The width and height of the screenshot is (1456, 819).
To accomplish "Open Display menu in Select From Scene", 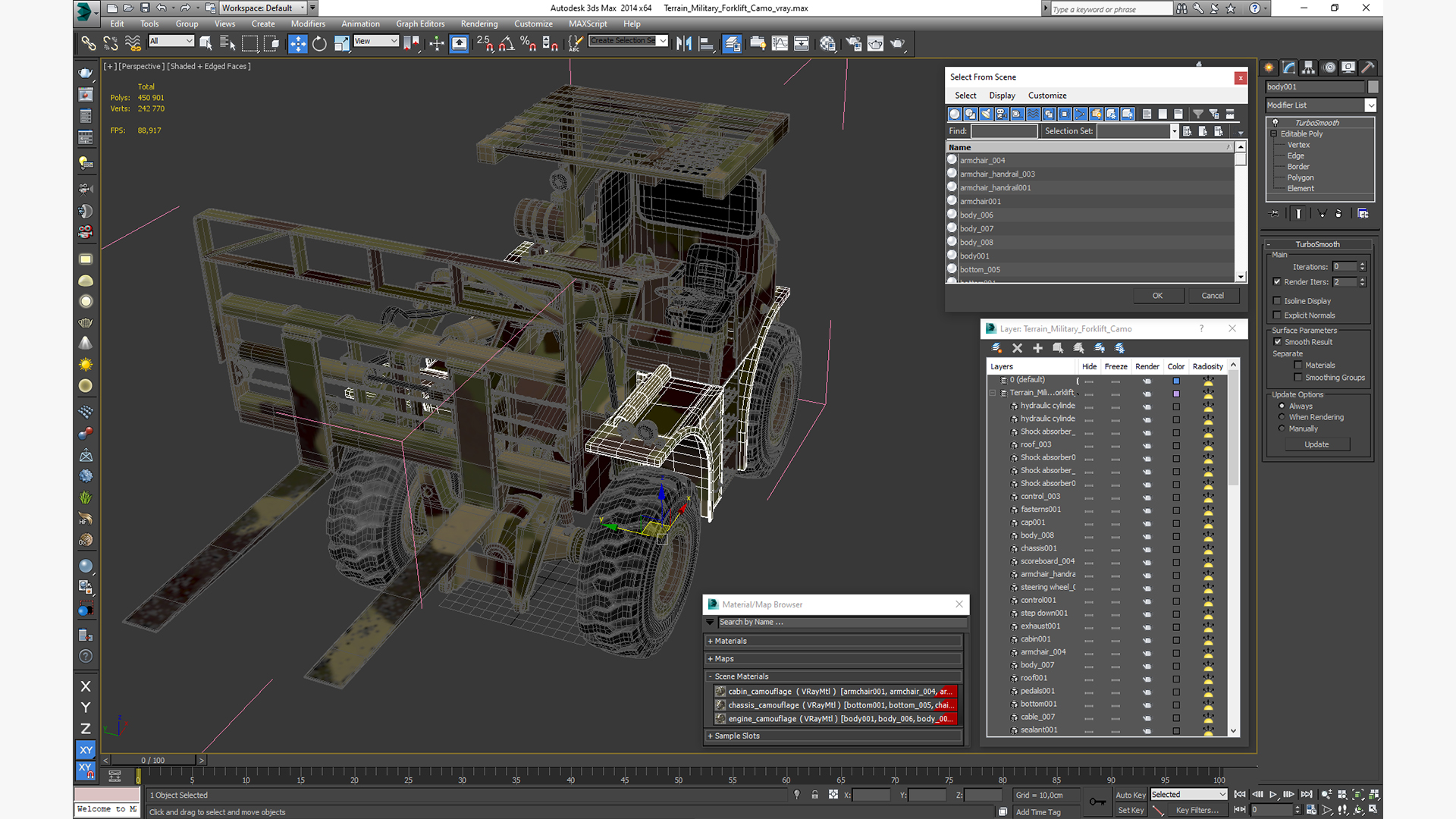I will [x=1002, y=96].
